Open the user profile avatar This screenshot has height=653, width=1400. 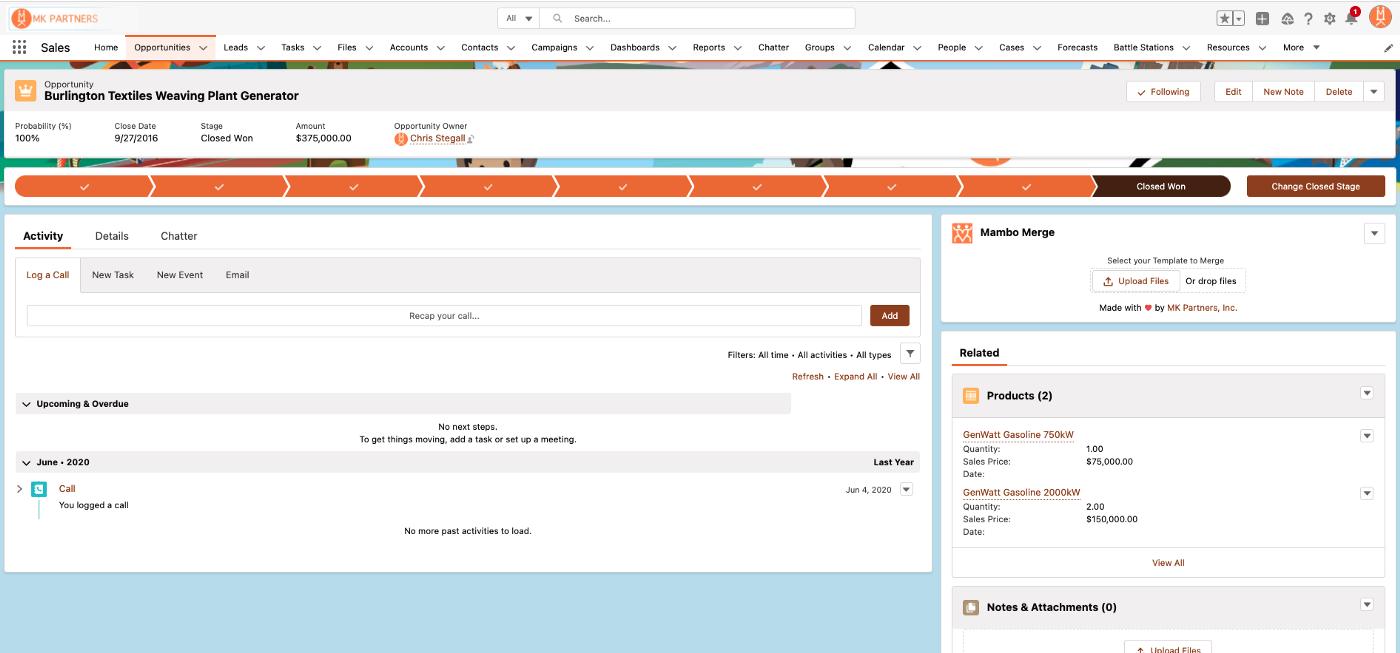tap(1379, 17)
